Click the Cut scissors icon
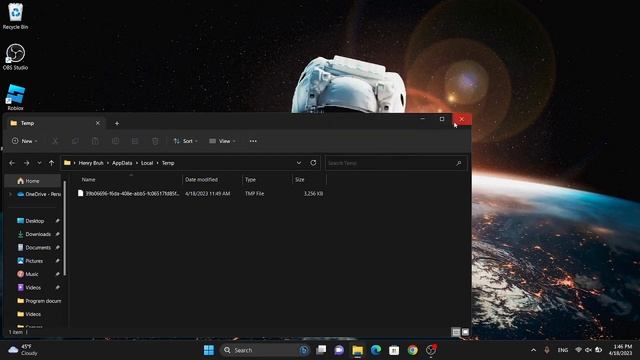This screenshot has width=640, height=360. 55,141
